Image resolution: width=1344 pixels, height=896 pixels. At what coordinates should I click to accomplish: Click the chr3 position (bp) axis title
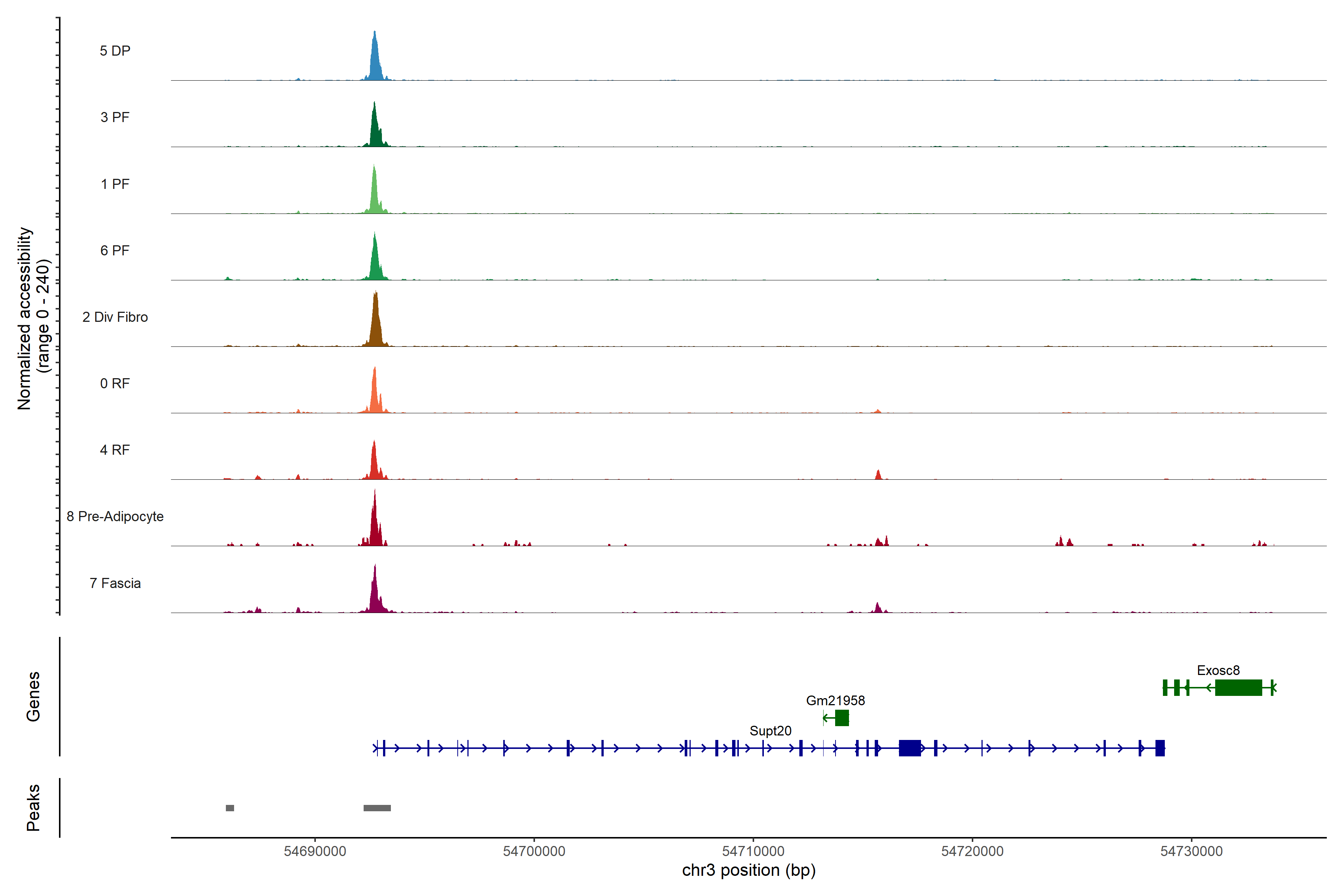click(749, 870)
